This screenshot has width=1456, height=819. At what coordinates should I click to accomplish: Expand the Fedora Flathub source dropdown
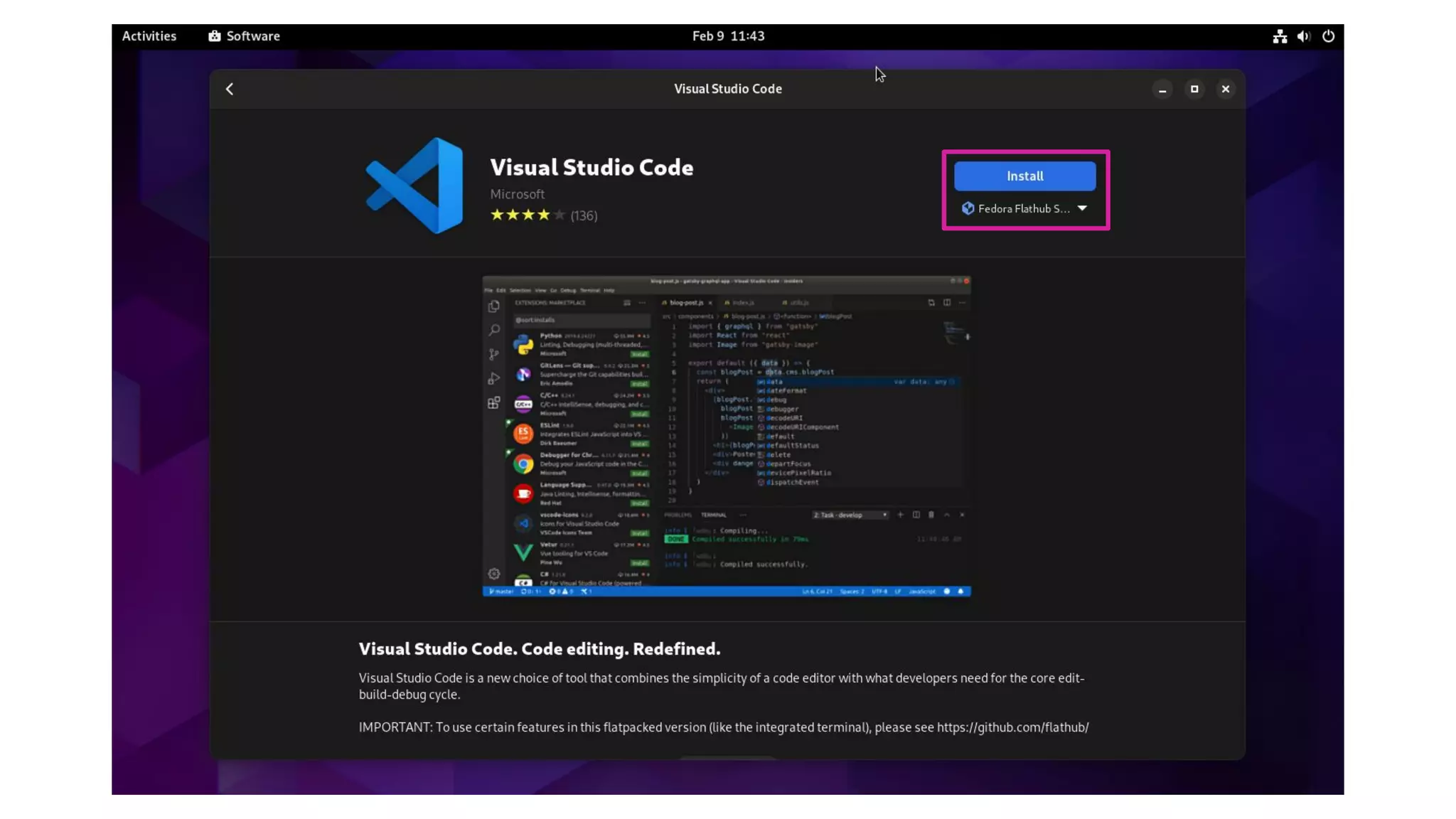click(x=1024, y=208)
